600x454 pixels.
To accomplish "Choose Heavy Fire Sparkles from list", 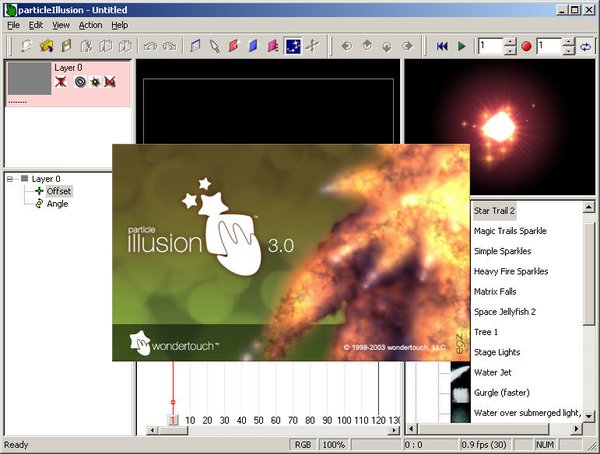I will (510, 271).
